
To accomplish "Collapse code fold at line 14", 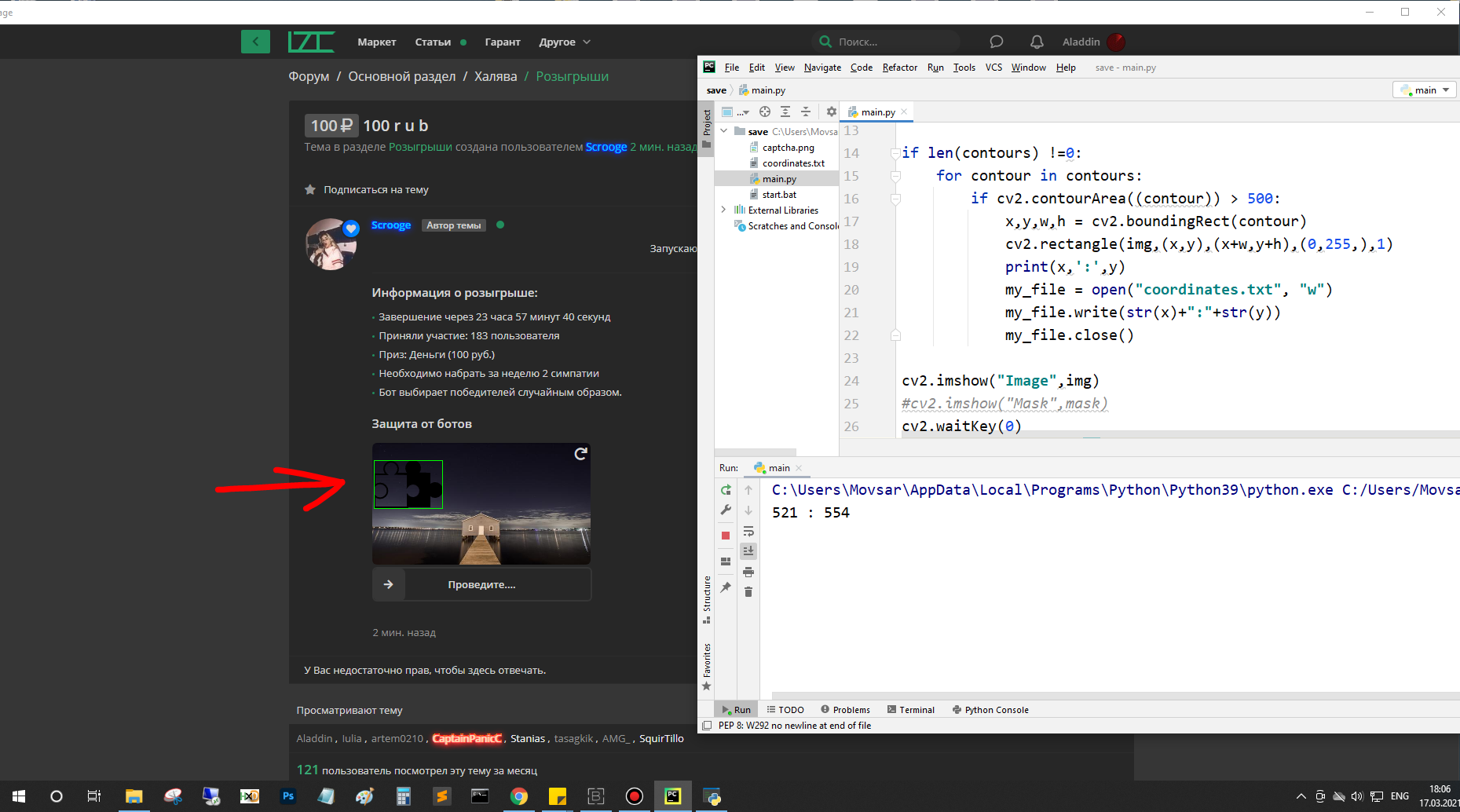I will pos(895,153).
